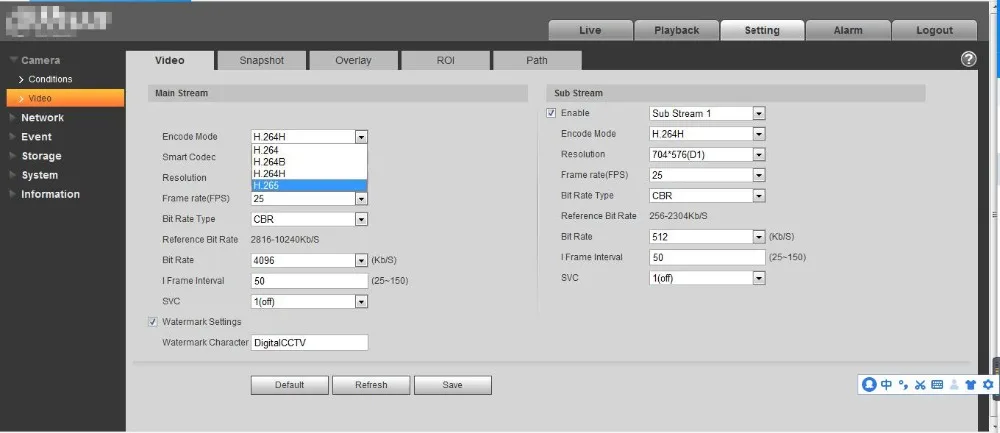Select Video in the sidebar
The height and width of the screenshot is (433, 1000).
(x=66, y=98)
